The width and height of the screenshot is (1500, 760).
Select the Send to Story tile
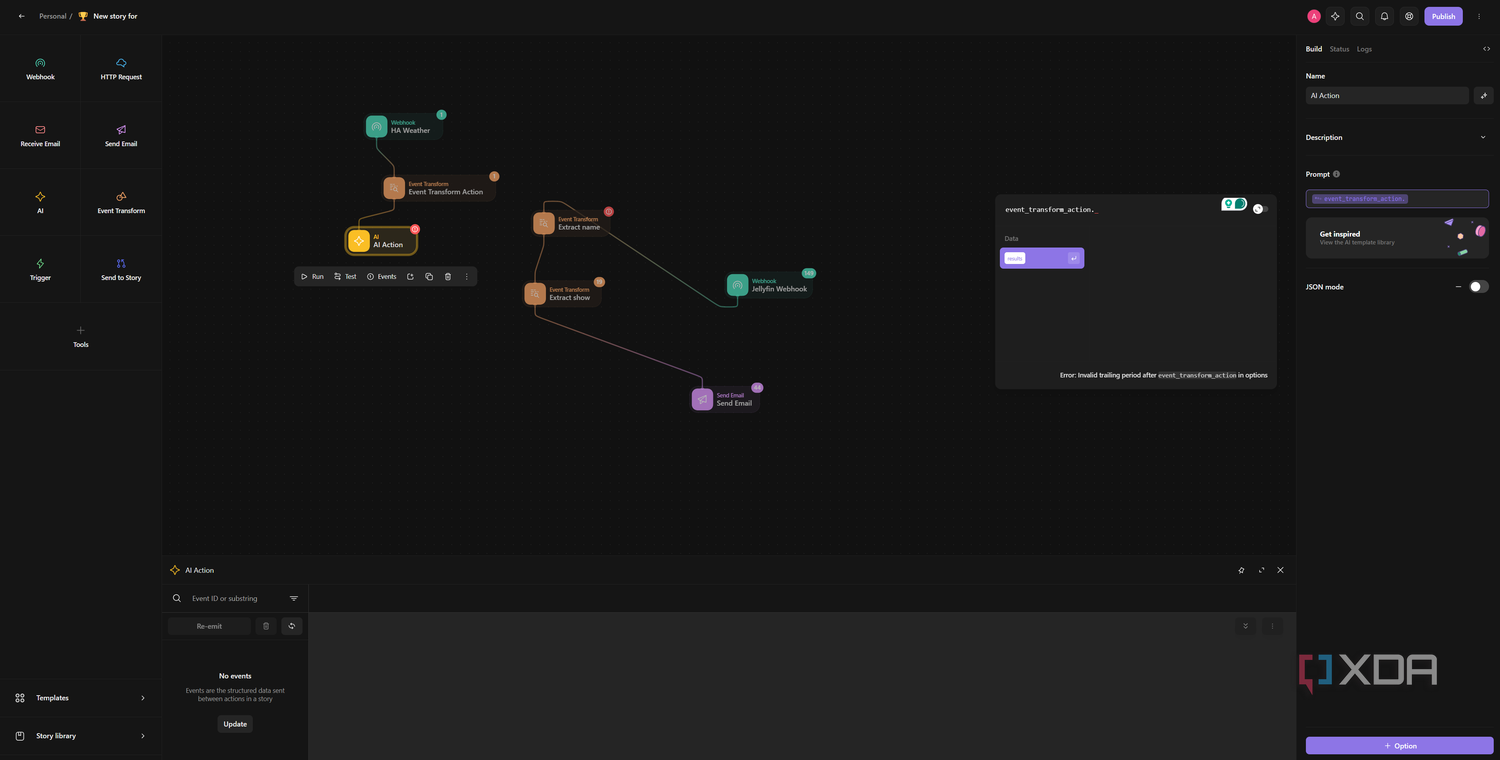121,269
